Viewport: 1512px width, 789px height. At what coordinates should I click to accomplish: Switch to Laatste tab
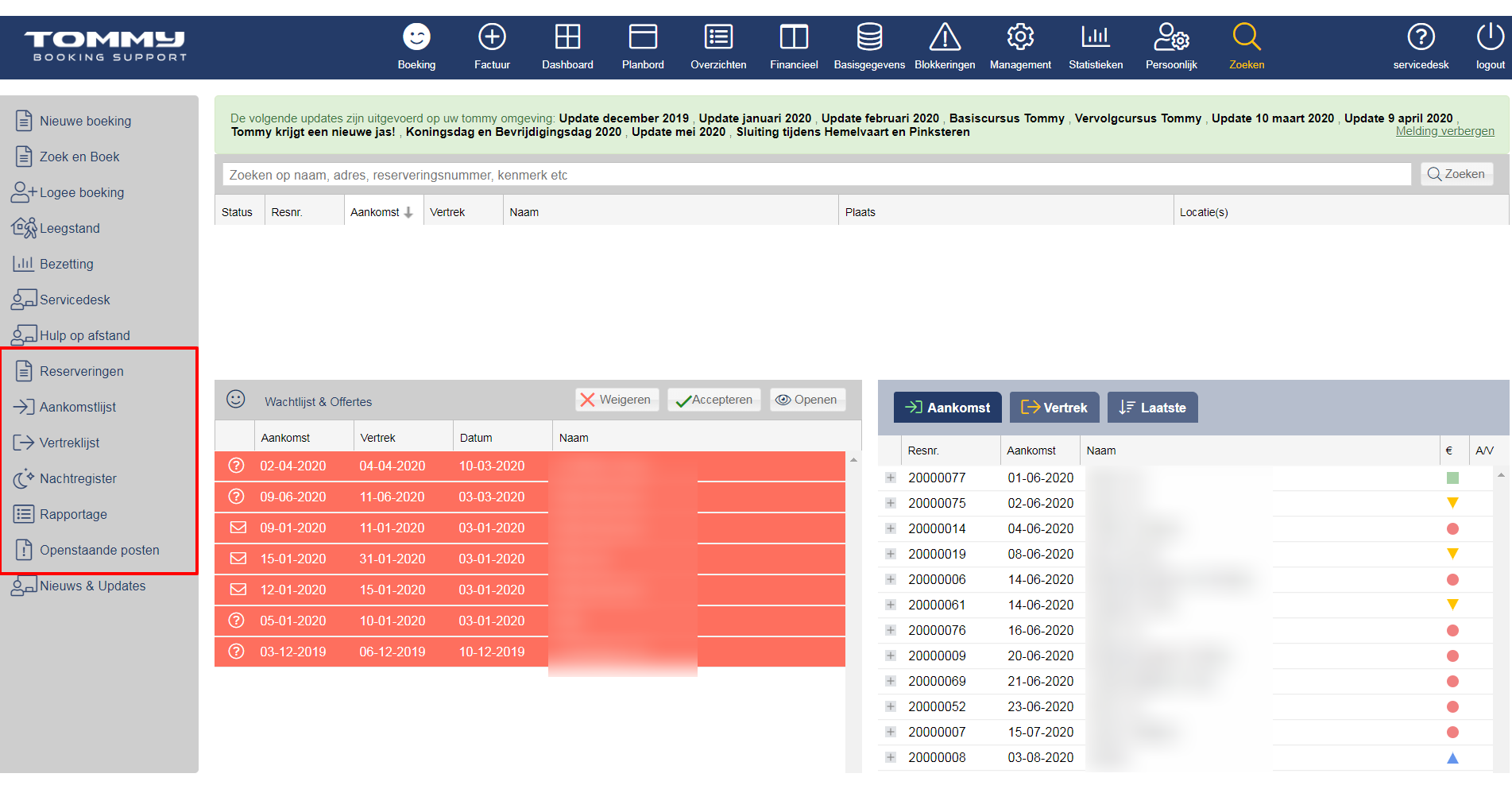pyautogui.click(x=1152, y=408)
